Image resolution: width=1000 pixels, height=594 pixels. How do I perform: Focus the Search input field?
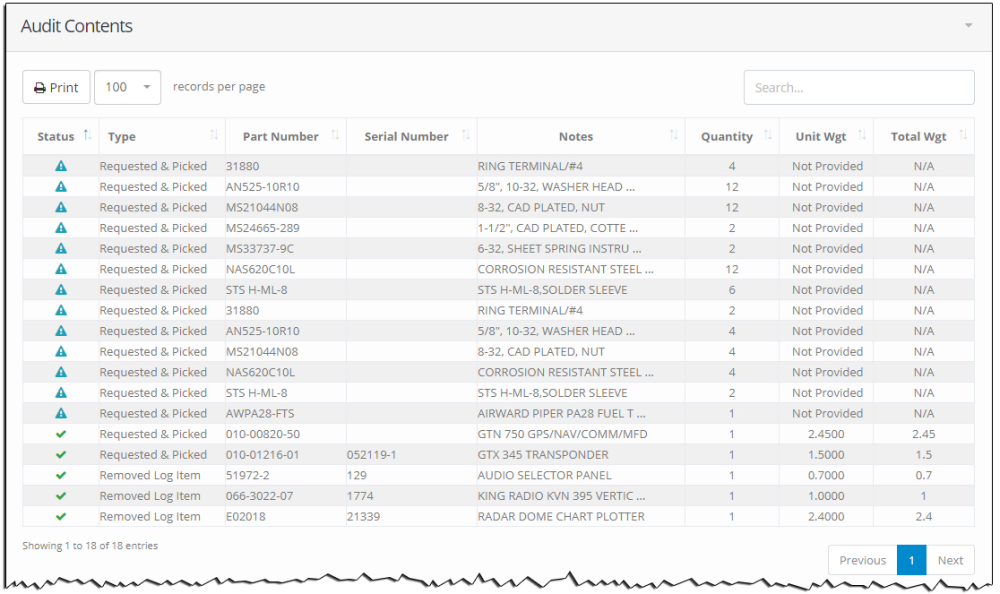click(858, 87)
